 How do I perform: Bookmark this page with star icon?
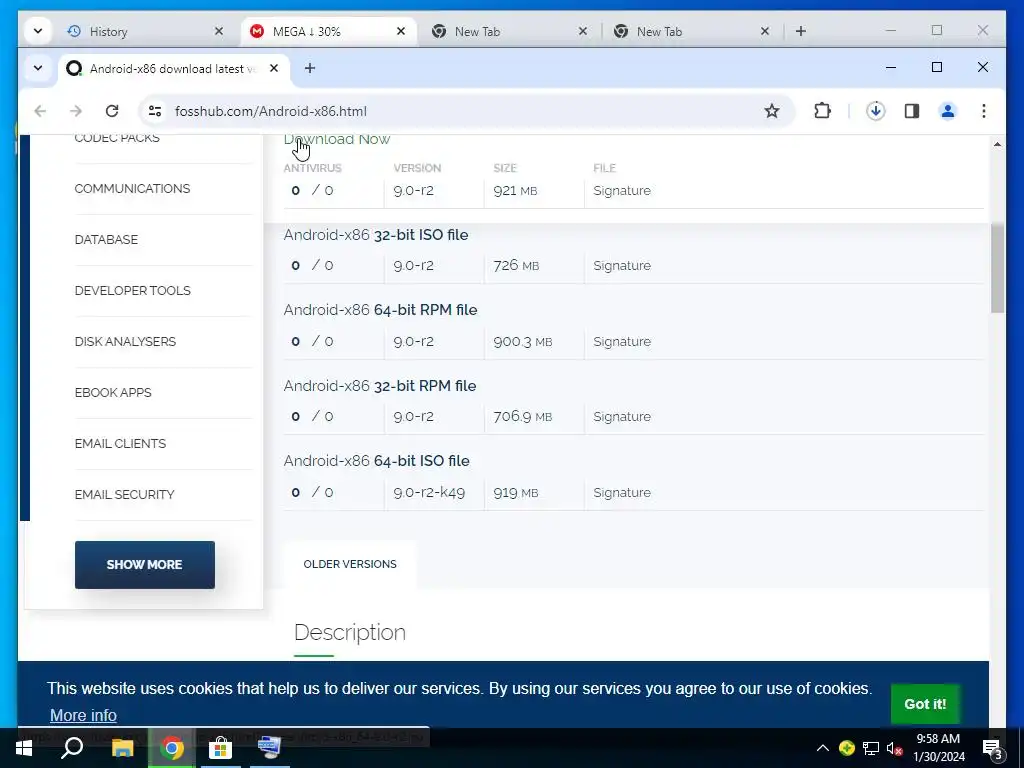[772, 111]
